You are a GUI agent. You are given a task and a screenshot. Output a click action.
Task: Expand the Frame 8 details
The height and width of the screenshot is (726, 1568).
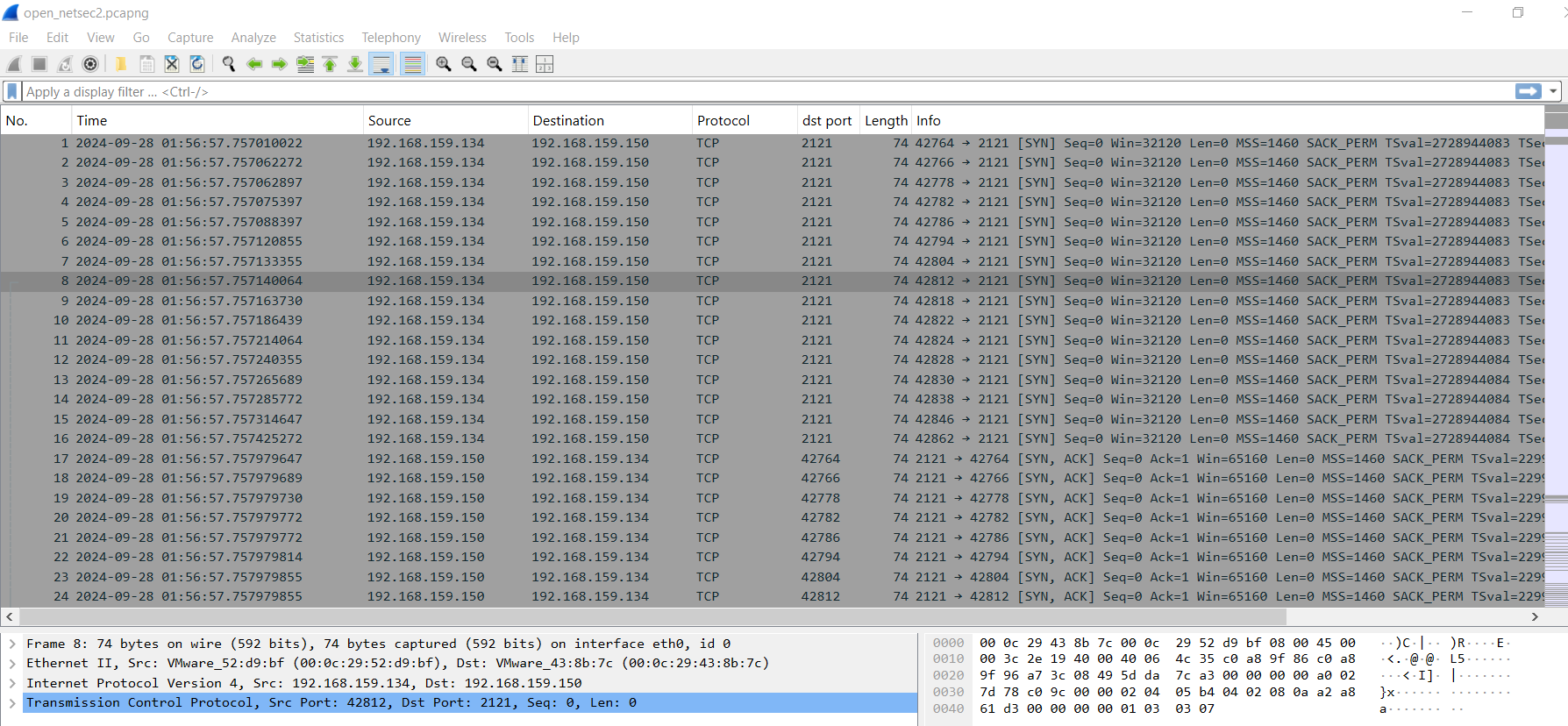[12, 644]
